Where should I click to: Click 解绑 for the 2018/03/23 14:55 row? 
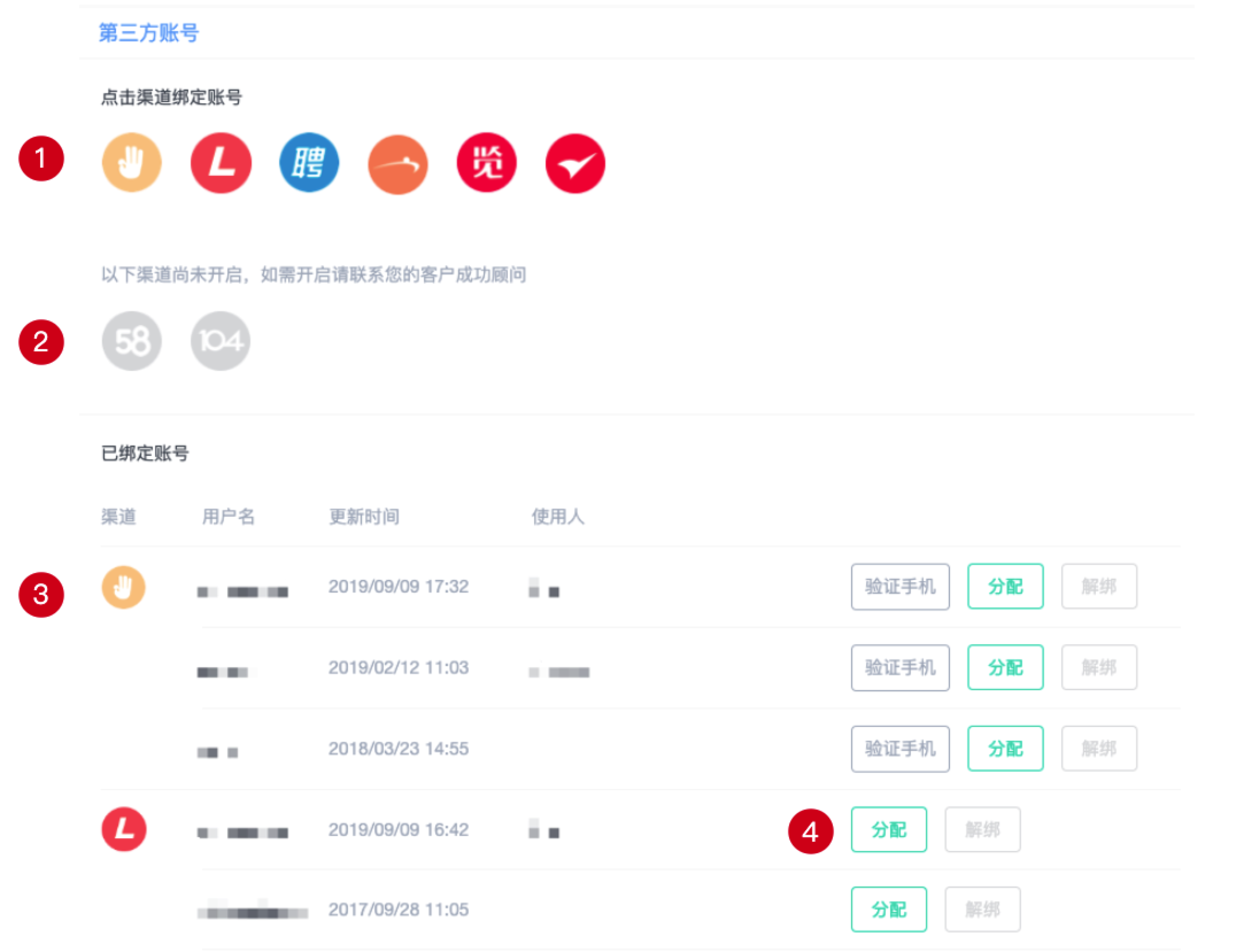1099,749
